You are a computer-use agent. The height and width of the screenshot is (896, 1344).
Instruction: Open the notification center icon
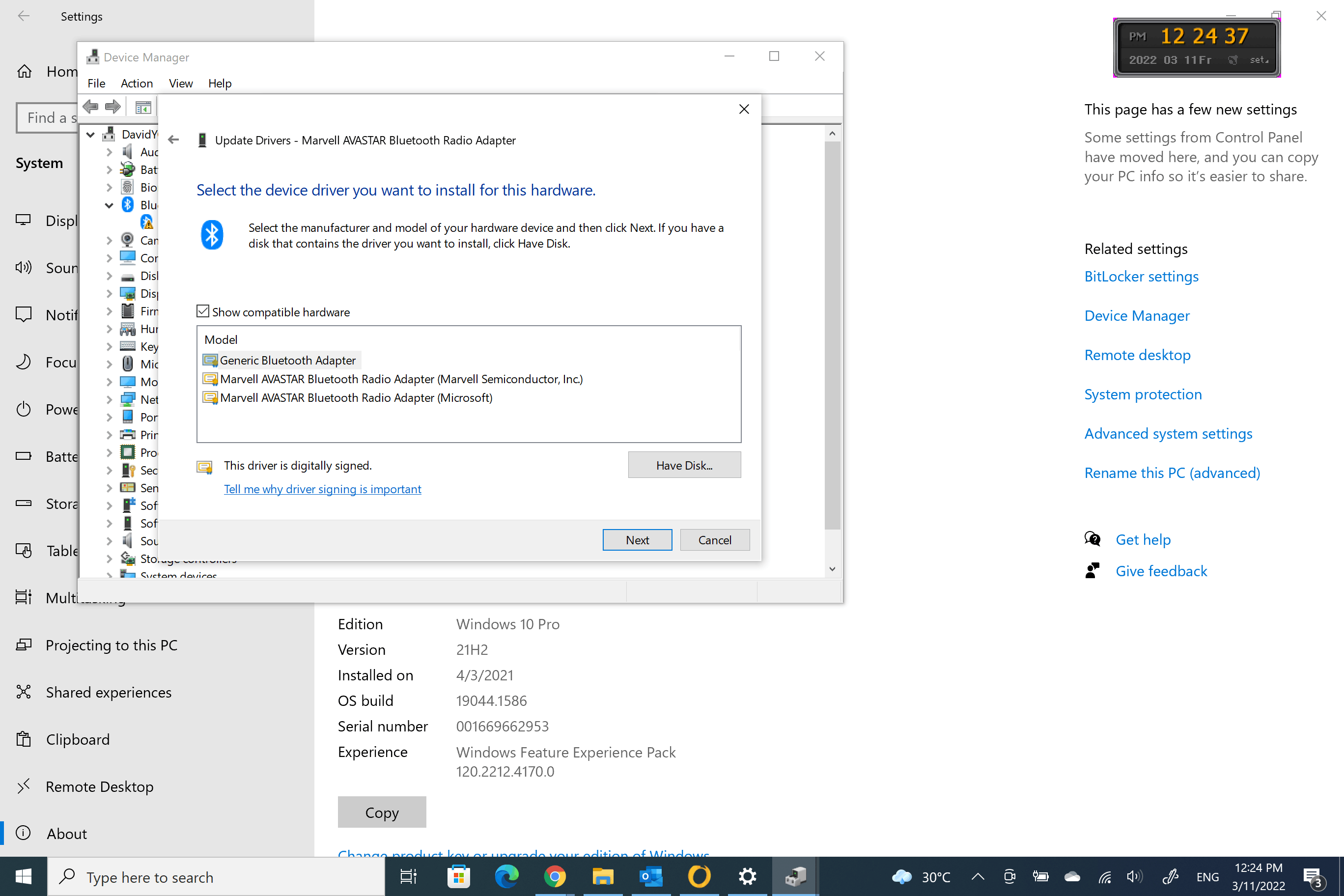click(1312, 876)
